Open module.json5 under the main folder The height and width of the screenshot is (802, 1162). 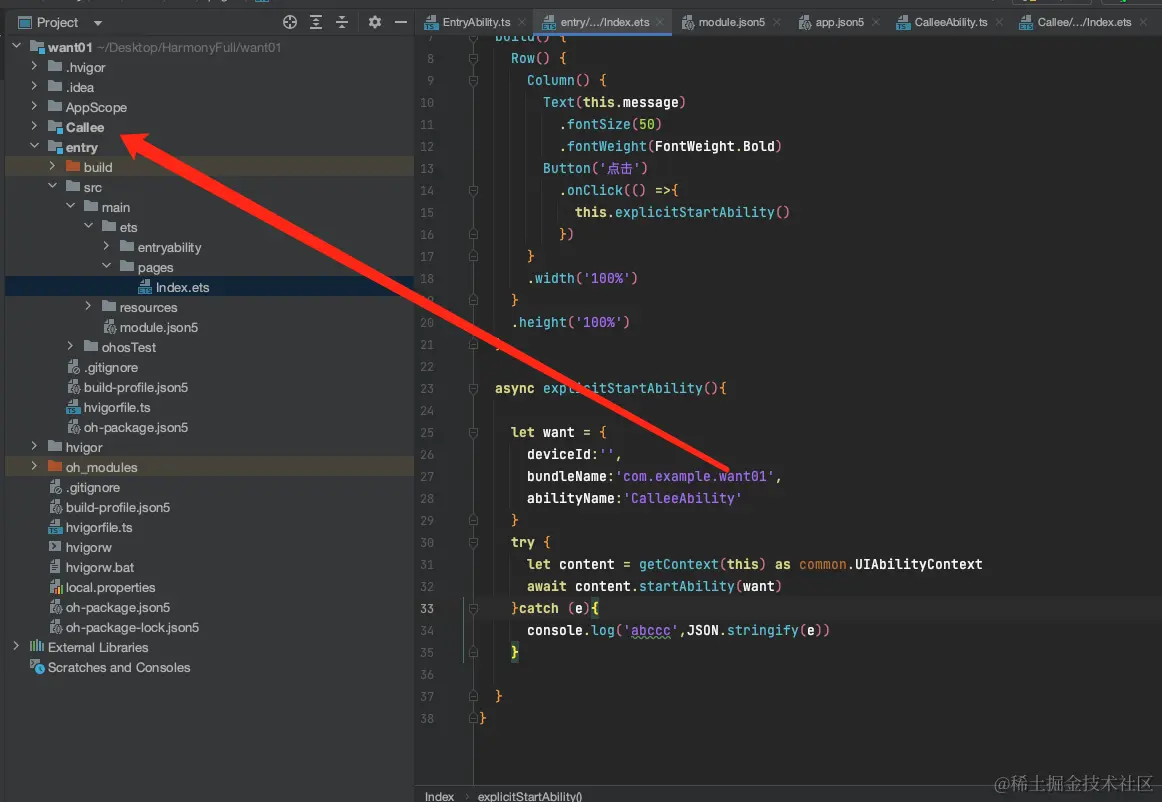(x=159, y=327)
